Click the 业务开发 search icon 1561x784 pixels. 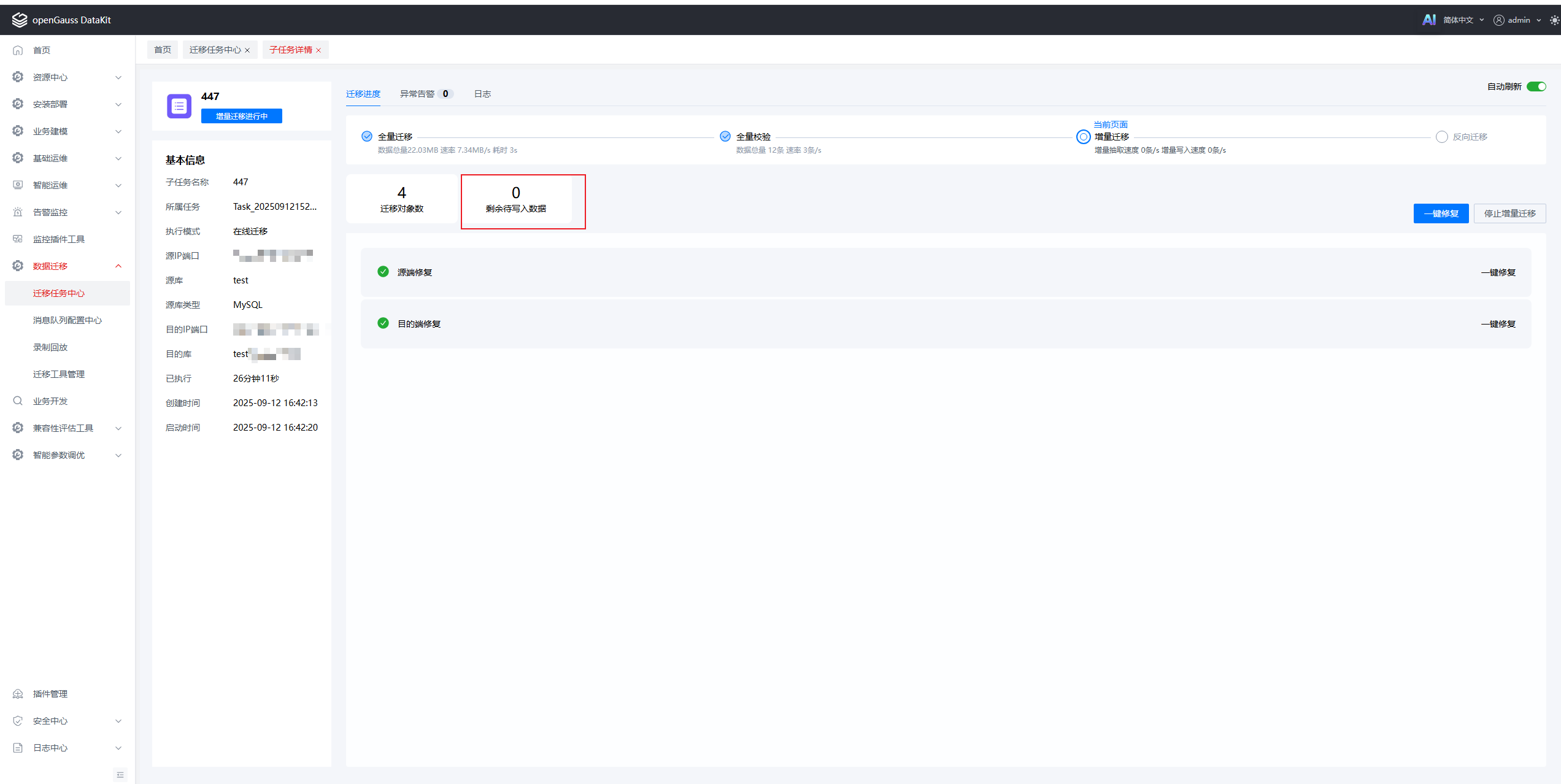point(18,401)
